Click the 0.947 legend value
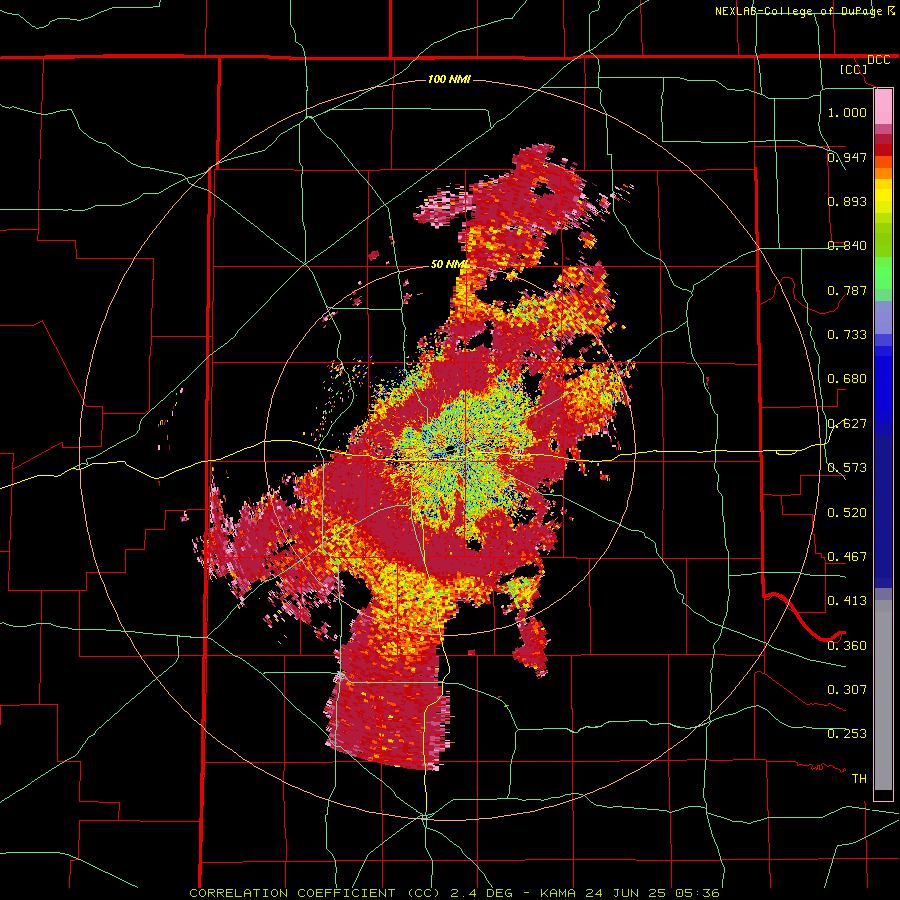Viewport: 900px width, 900px height. click(x=847, y=157)
